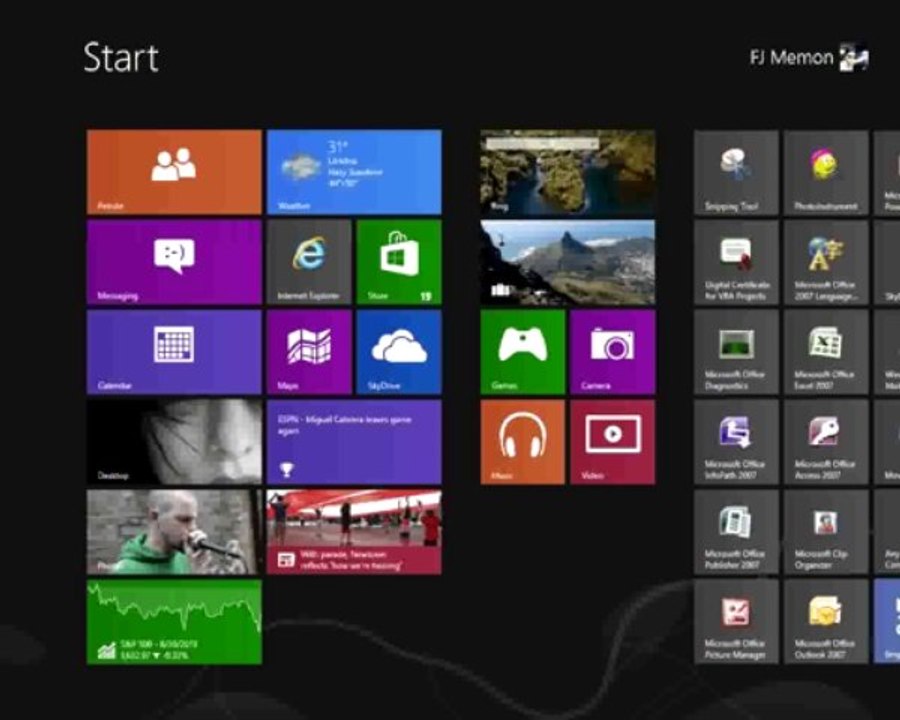Open Microsoft Office 2007 Language settings tile
Image resolution: width=900 pixels, height=720 pixels.
(826, 262)
